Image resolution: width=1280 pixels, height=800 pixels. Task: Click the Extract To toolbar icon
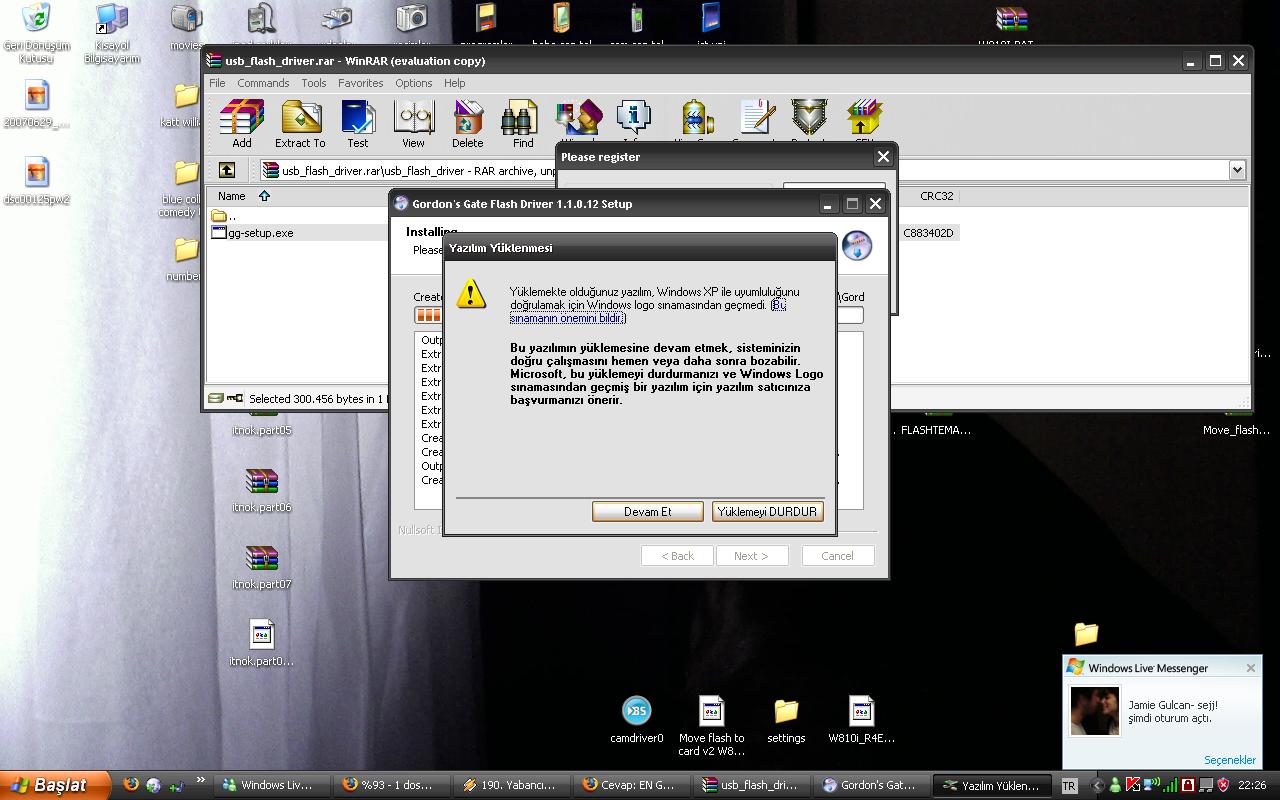click(x=300, y=124)
